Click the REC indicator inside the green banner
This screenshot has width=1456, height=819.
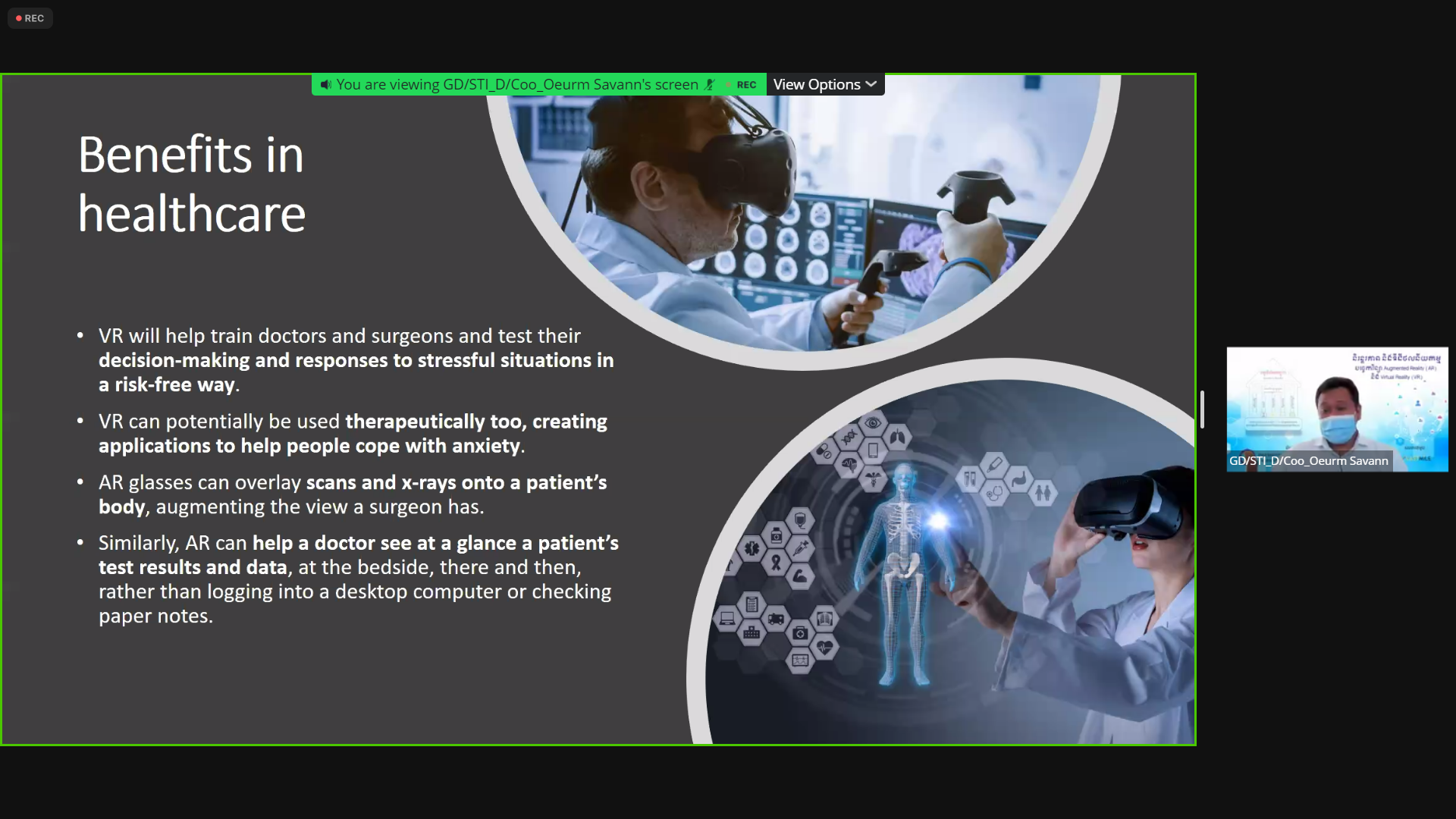(x=742, y=85)
